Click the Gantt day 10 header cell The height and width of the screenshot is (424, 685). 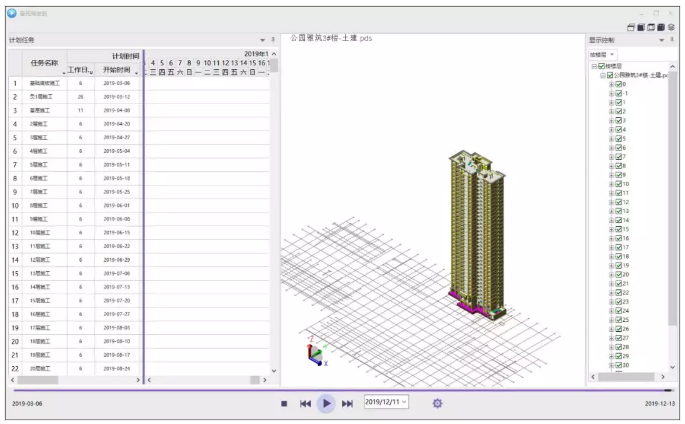[207, 63]
